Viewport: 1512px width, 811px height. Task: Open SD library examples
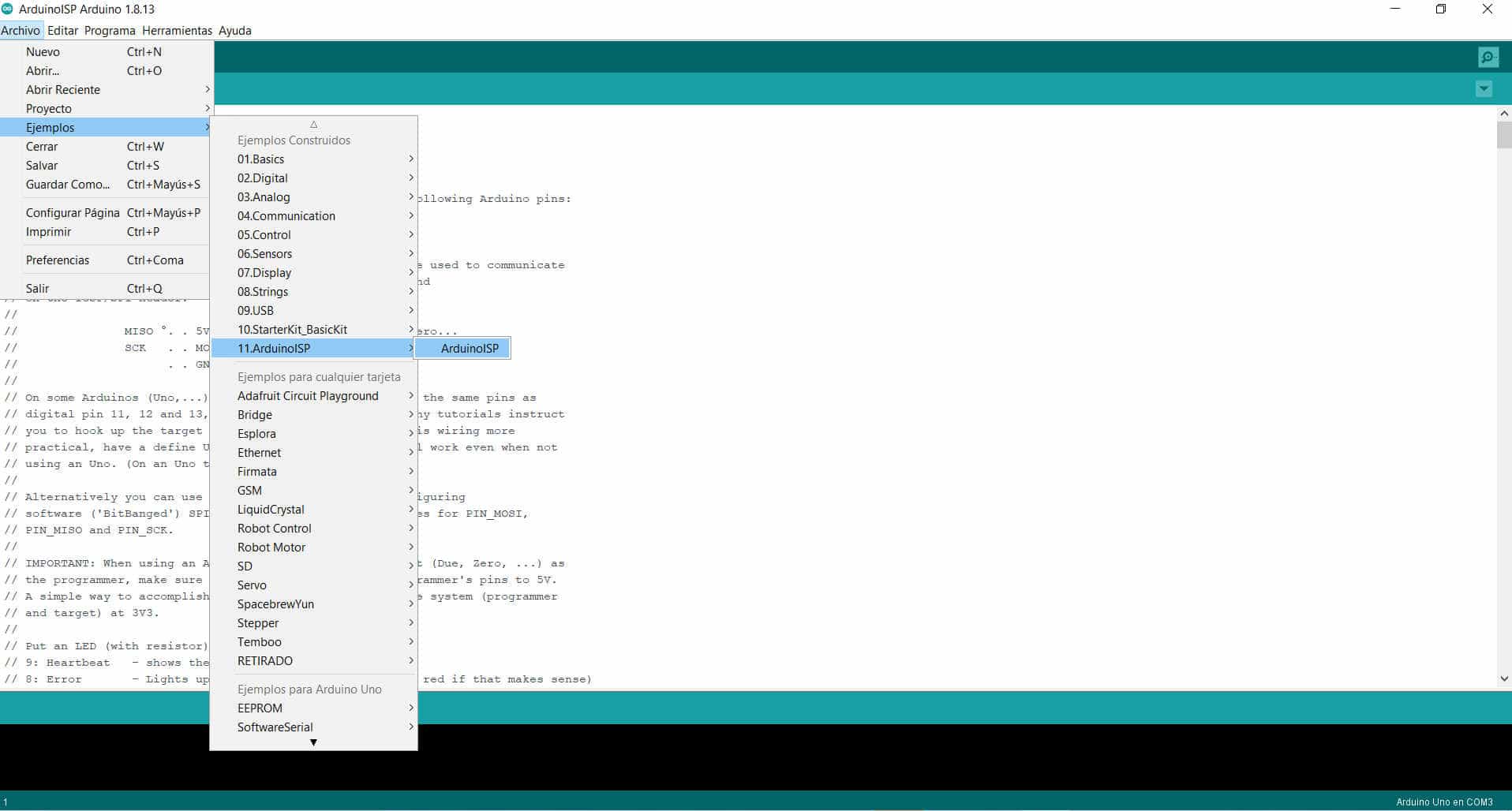click(x=313, y=566)
